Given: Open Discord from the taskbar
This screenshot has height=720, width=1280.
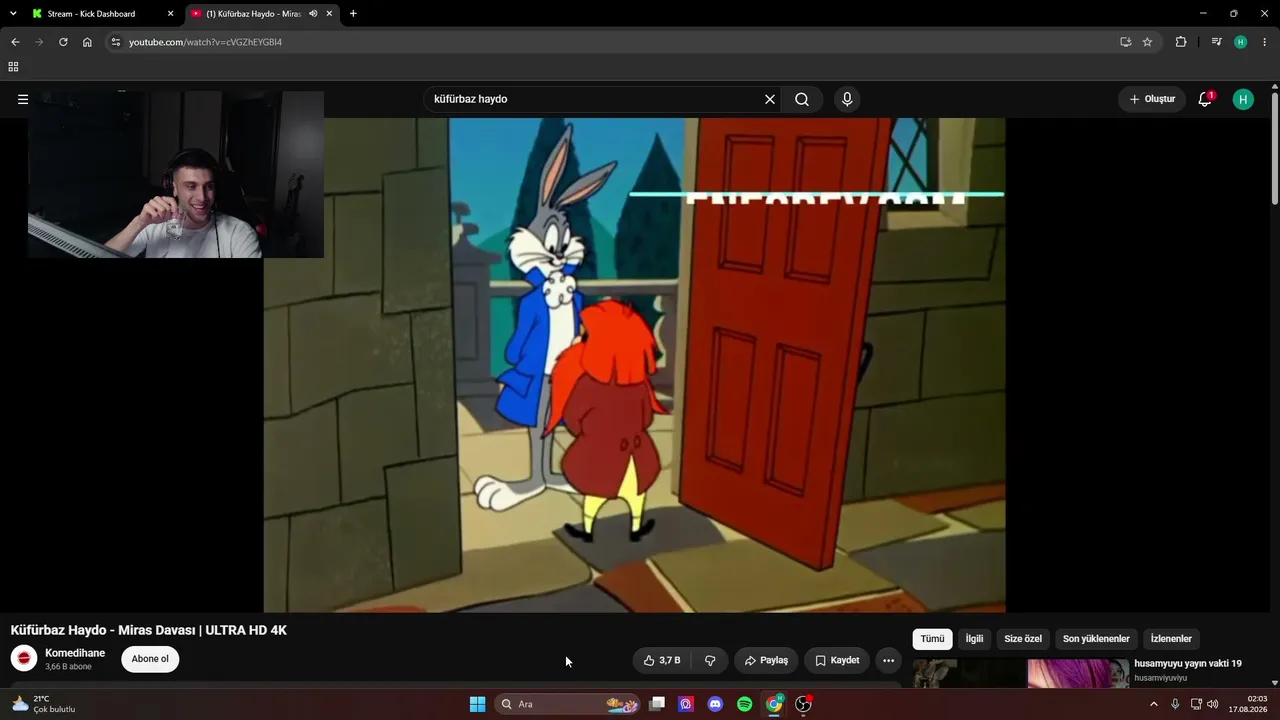Looking at the screenshot, I should (715, 704).
